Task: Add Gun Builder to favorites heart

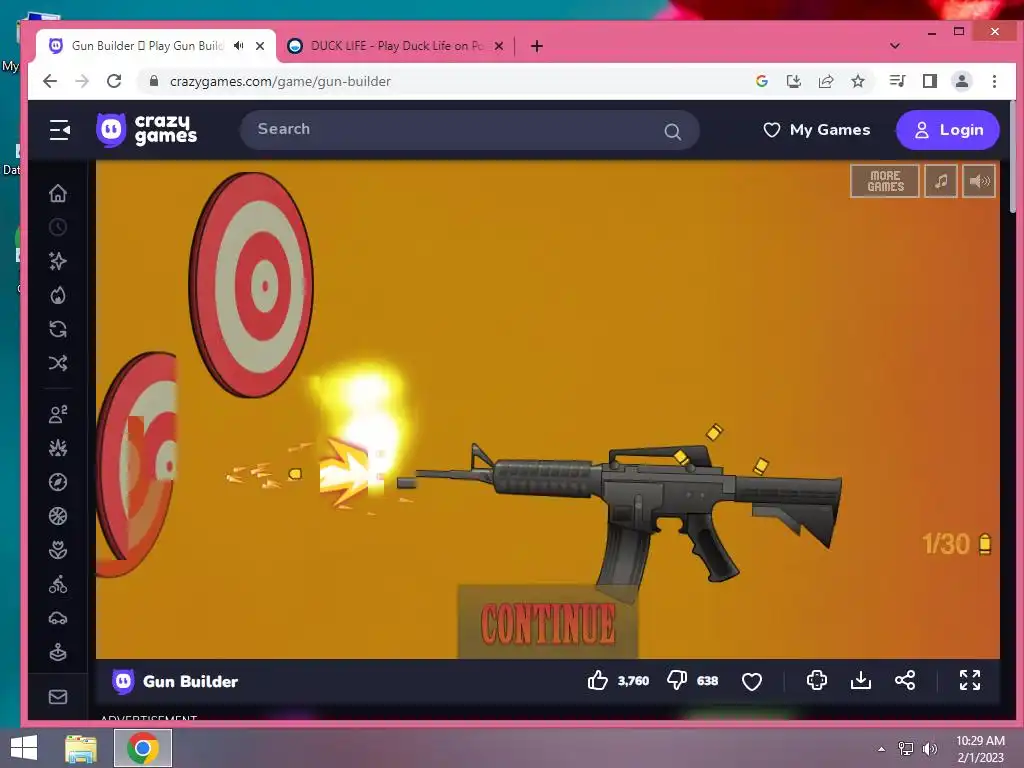Action: [752, 681]
